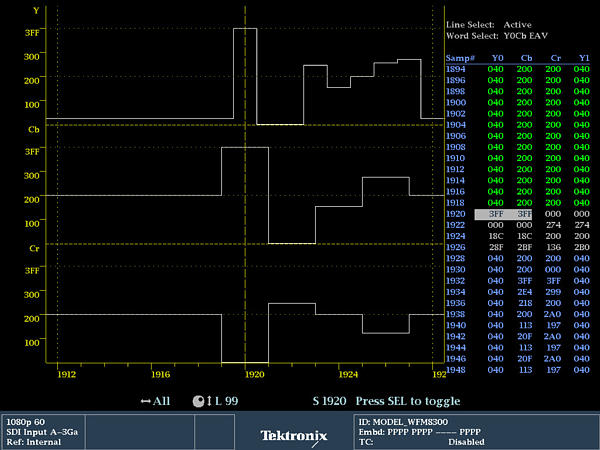Click the Samp# column header
Viewport: 600px width, 450px height.
click(460, 58)
